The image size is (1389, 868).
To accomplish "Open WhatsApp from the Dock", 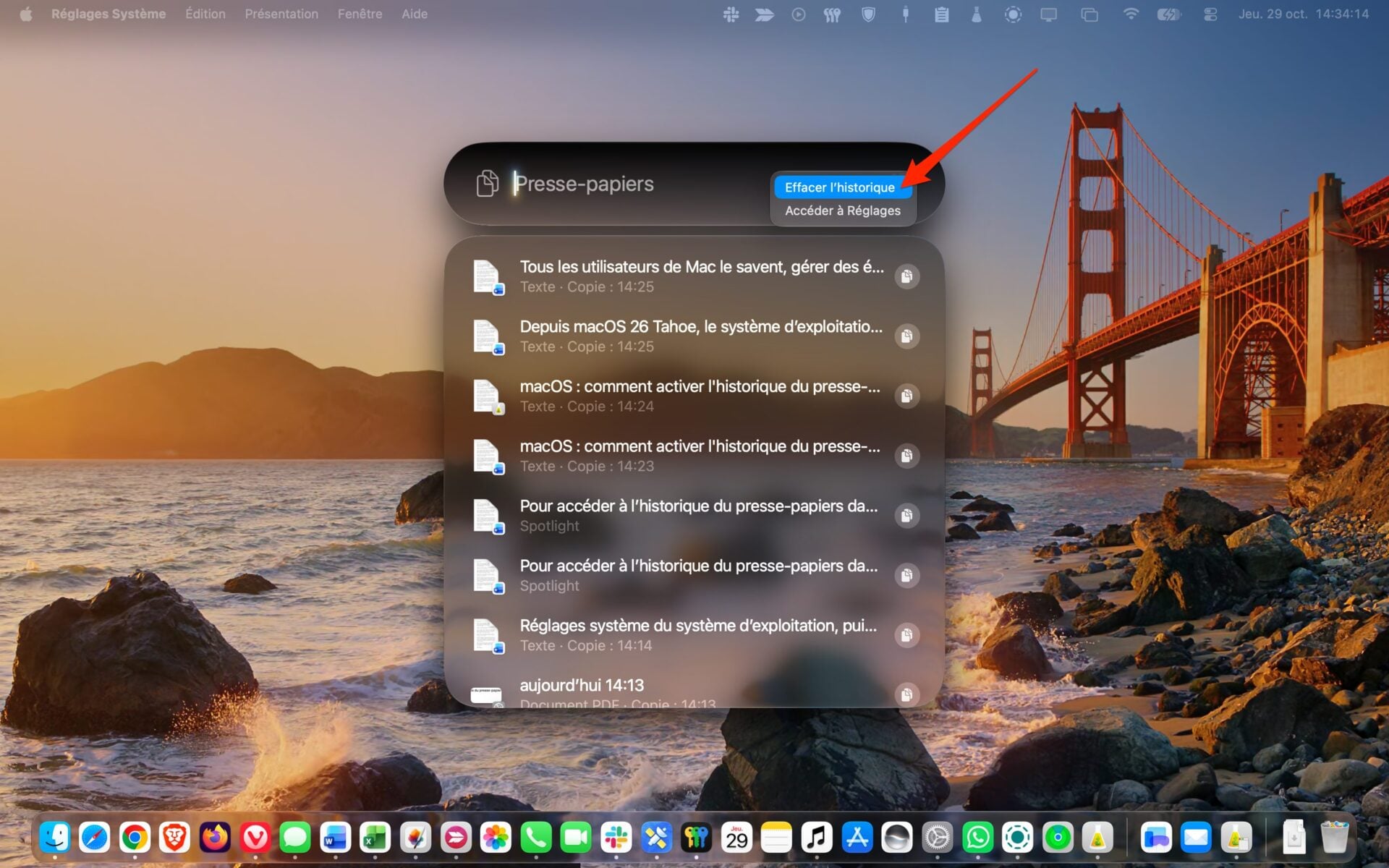I will pos(977,838).
